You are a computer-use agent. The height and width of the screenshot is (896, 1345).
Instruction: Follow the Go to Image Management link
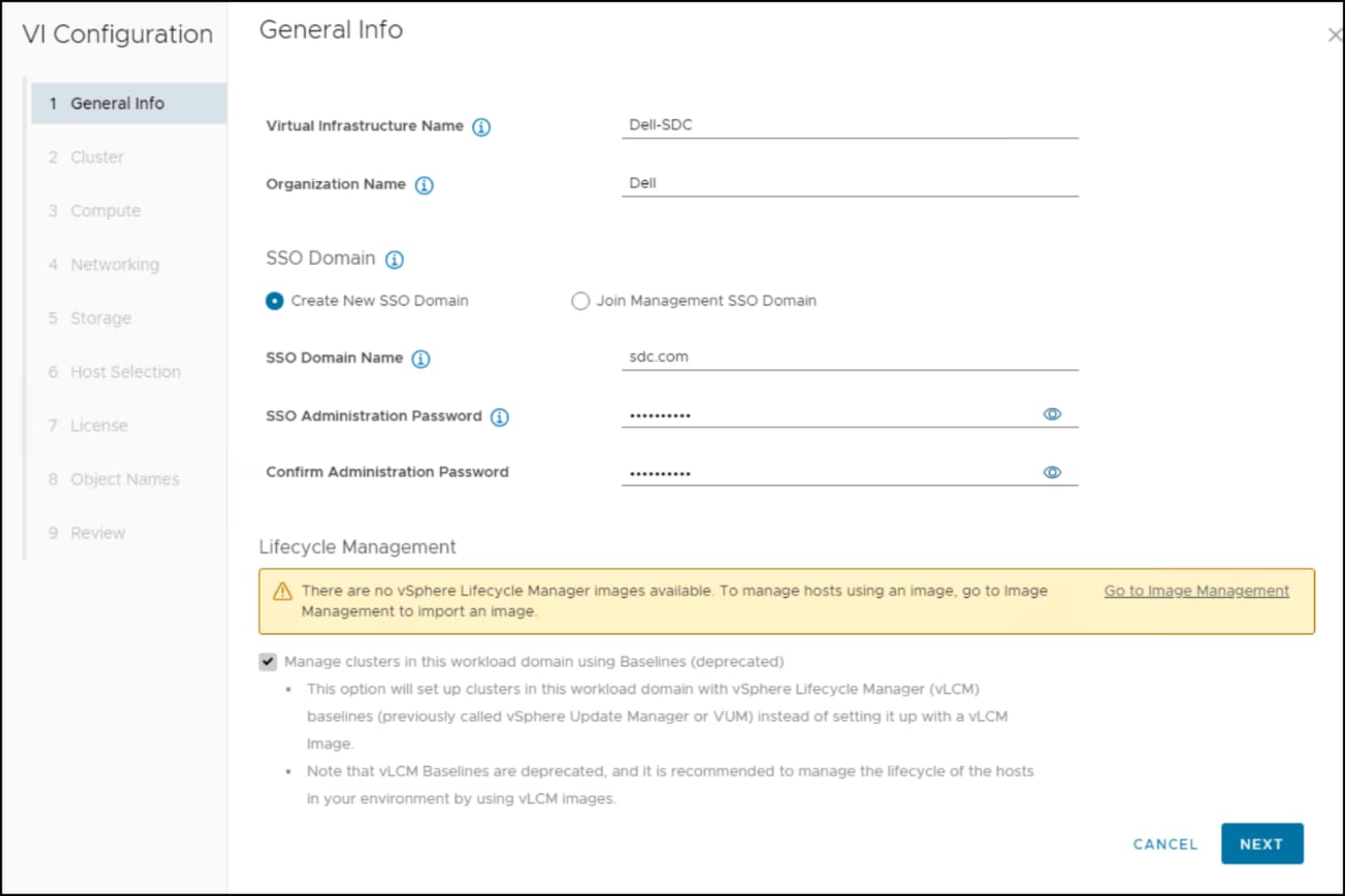pyautogui.click(x=1196, y=591)
